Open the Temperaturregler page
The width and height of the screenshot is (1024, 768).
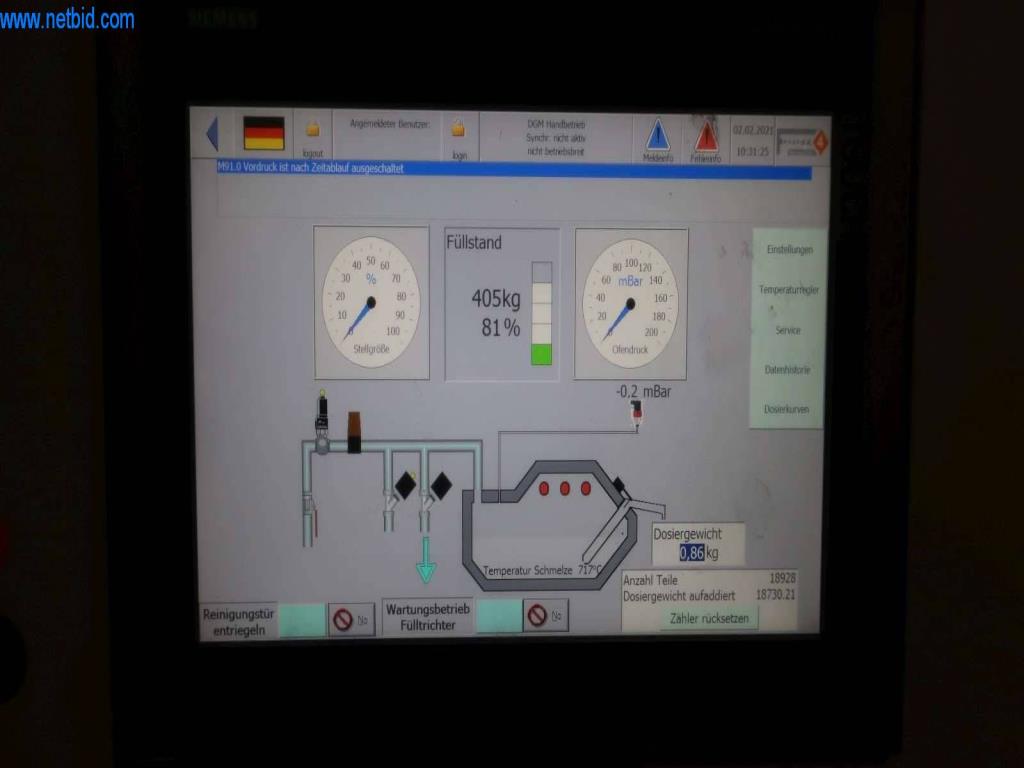coord(788,289)
